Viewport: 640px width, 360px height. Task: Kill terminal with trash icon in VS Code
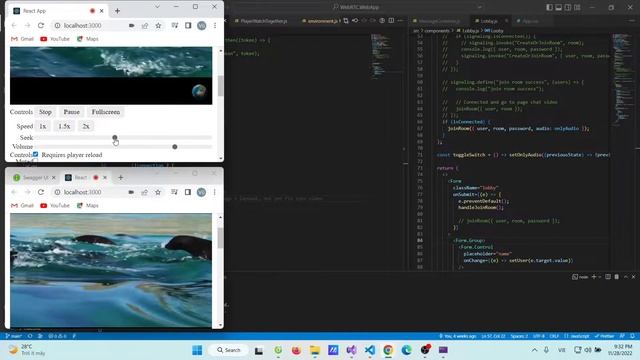(616, 277)
